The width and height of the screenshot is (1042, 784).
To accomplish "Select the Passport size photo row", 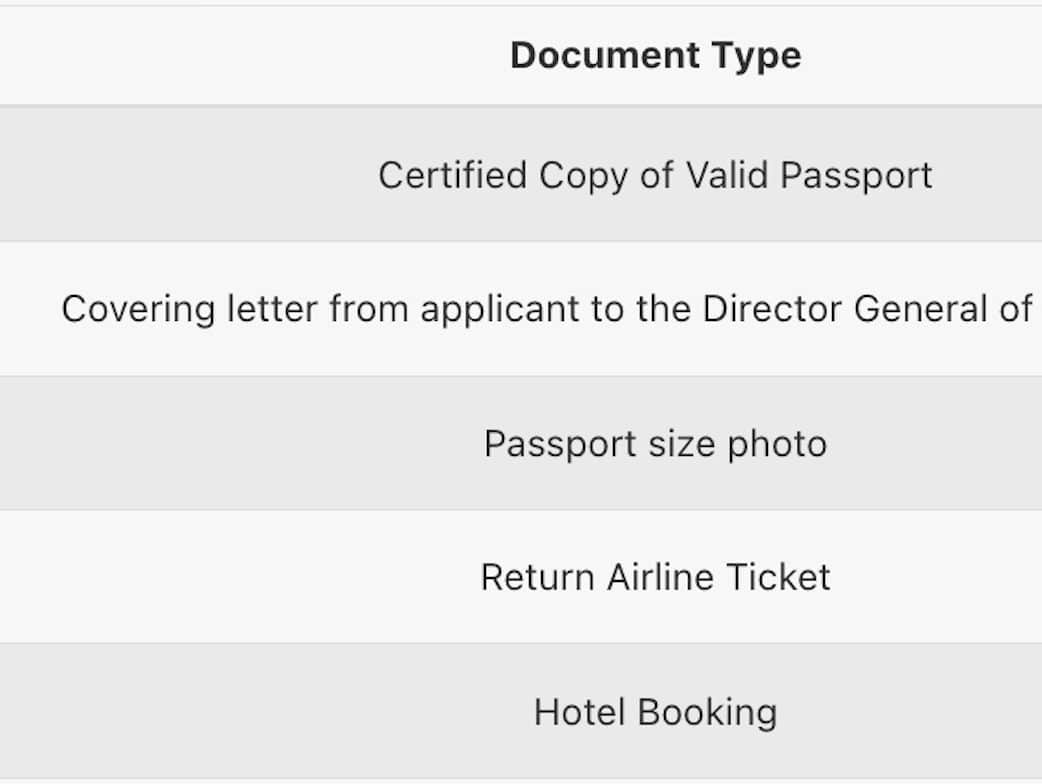I will coord(655,443).
